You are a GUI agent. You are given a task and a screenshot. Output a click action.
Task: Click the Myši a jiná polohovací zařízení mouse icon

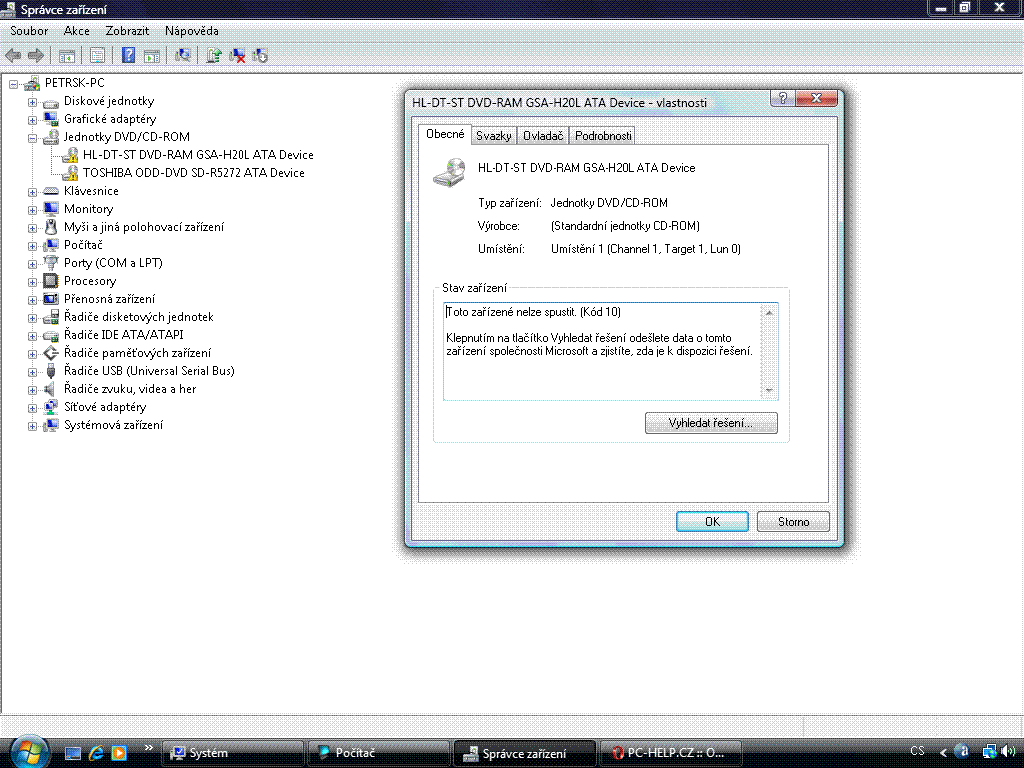click(51, 227)
